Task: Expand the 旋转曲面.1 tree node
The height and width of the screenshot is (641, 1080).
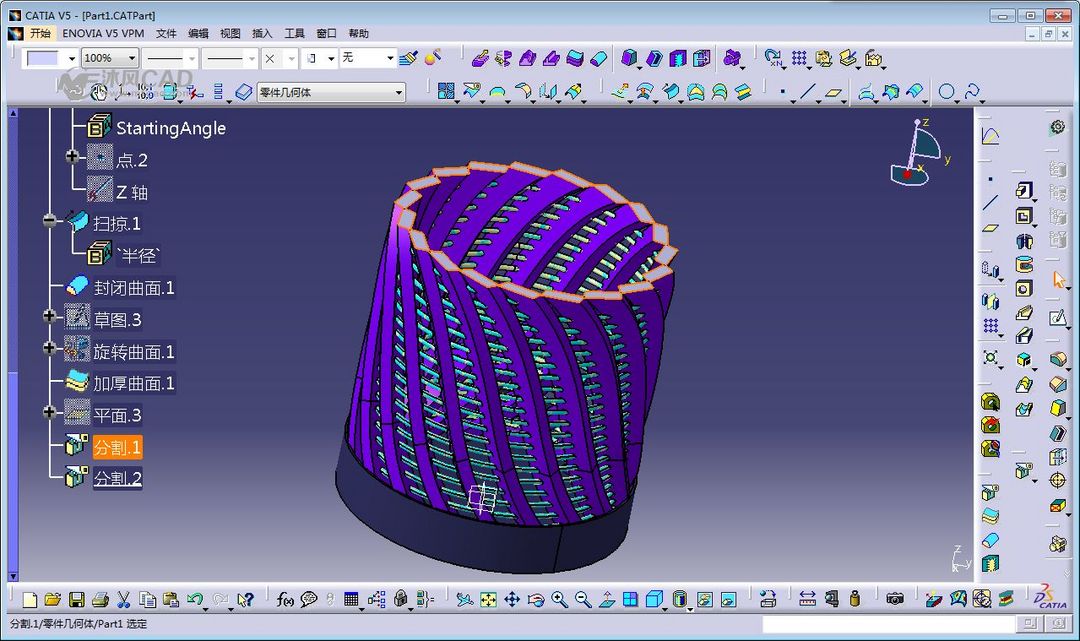Action: pyautogui.click(x=49, y=348)
